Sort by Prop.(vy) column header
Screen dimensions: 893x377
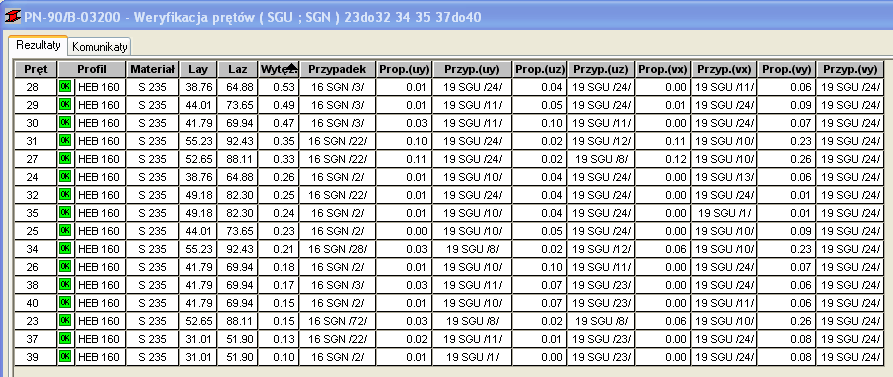787,69
